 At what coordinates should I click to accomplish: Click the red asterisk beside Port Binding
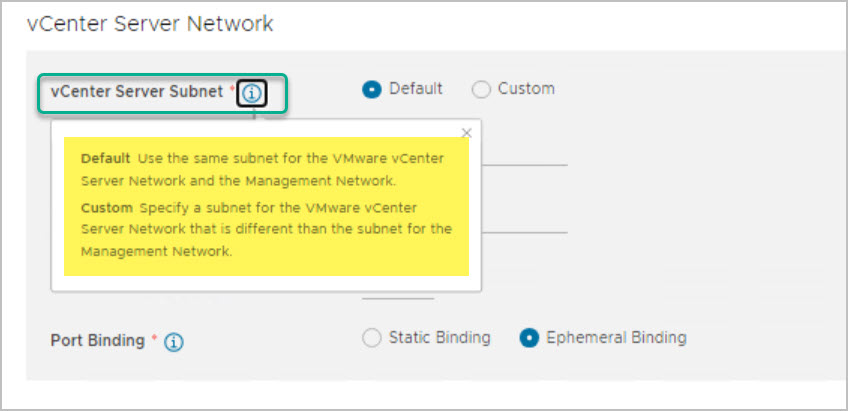(x=154, y=340)
